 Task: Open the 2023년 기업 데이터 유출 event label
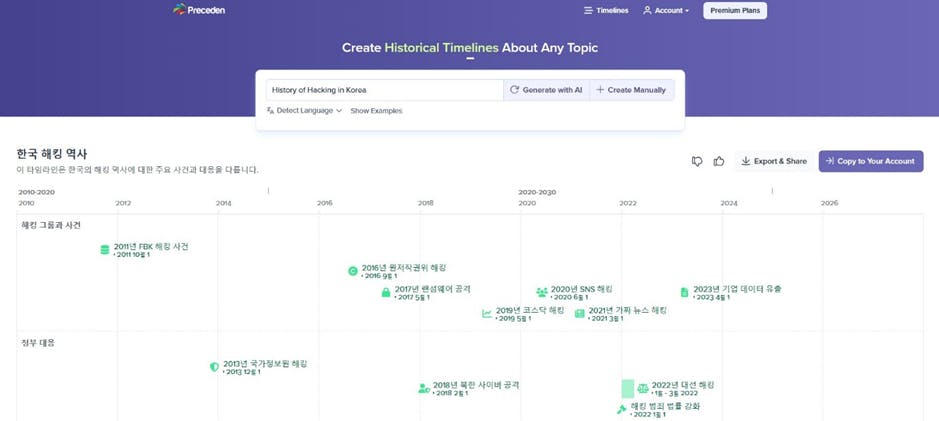click(737, 289)
